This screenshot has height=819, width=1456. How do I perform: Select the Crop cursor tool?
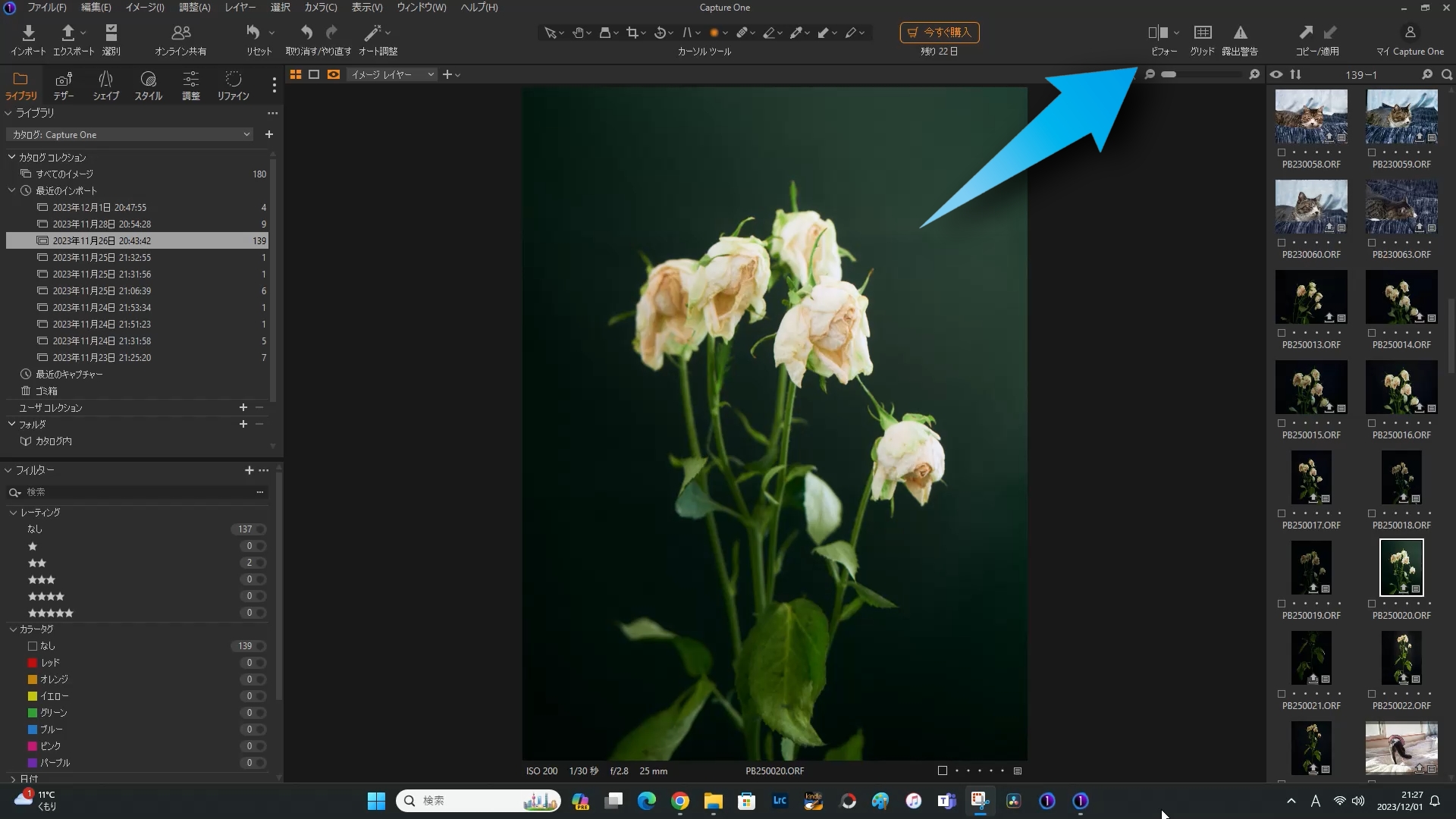pos(632,33)
